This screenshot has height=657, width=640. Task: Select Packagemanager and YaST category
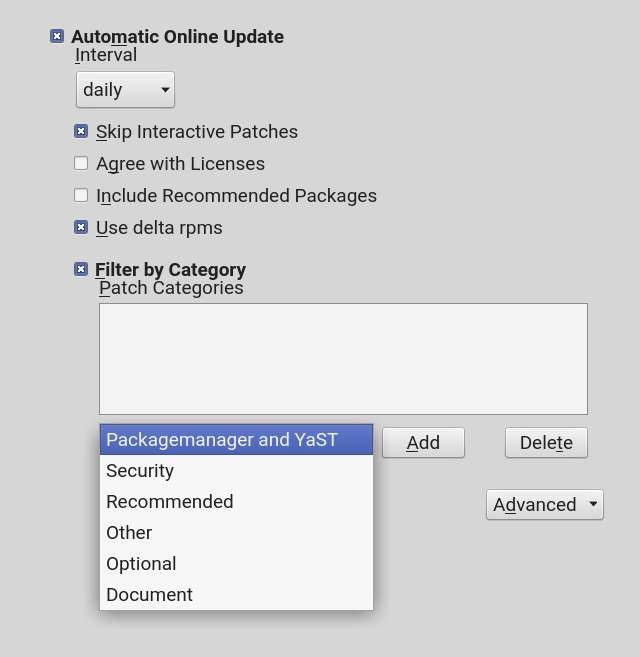coord(236,440)
